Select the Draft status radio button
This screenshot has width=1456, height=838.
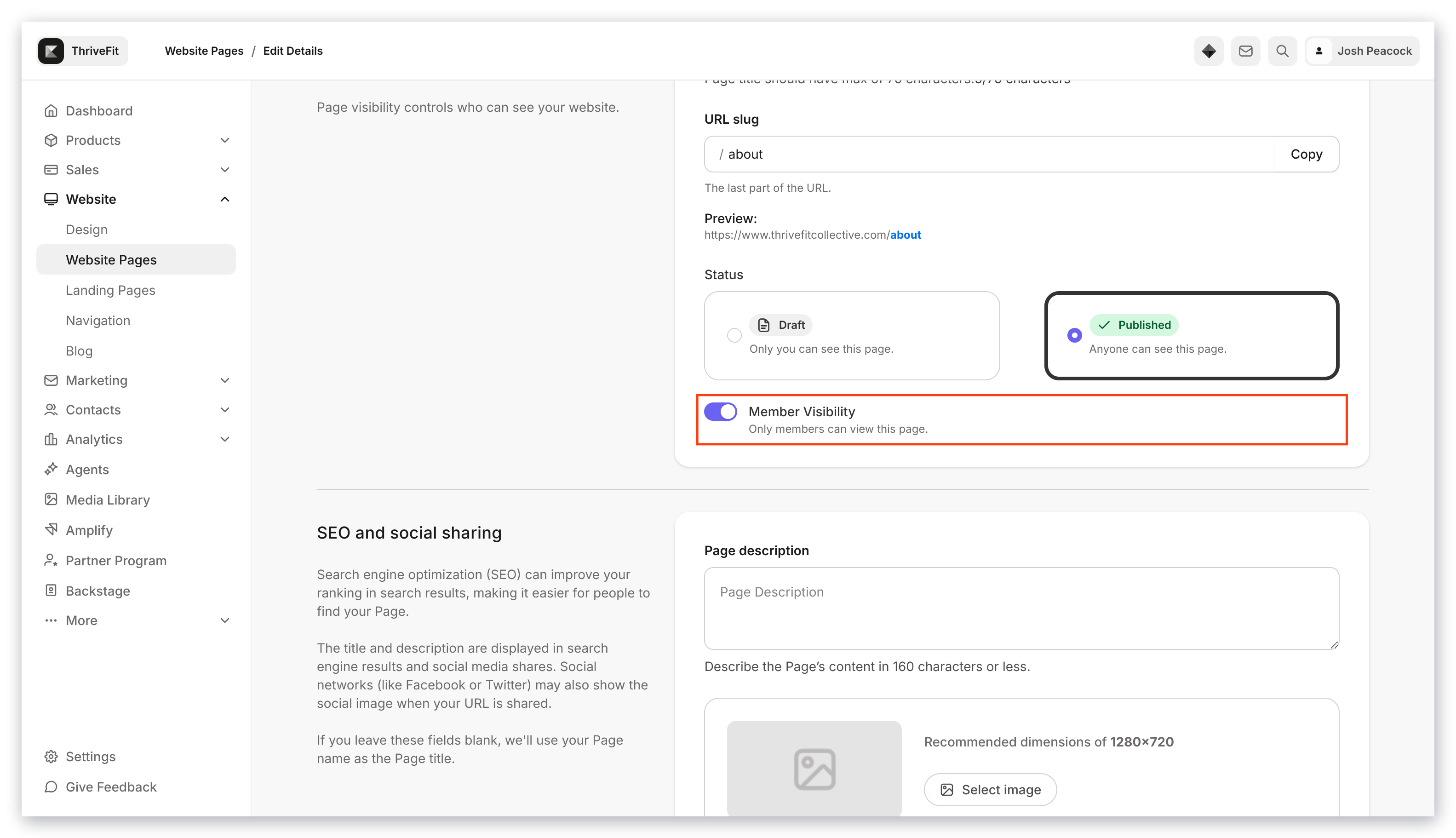[x=734, y=335]
